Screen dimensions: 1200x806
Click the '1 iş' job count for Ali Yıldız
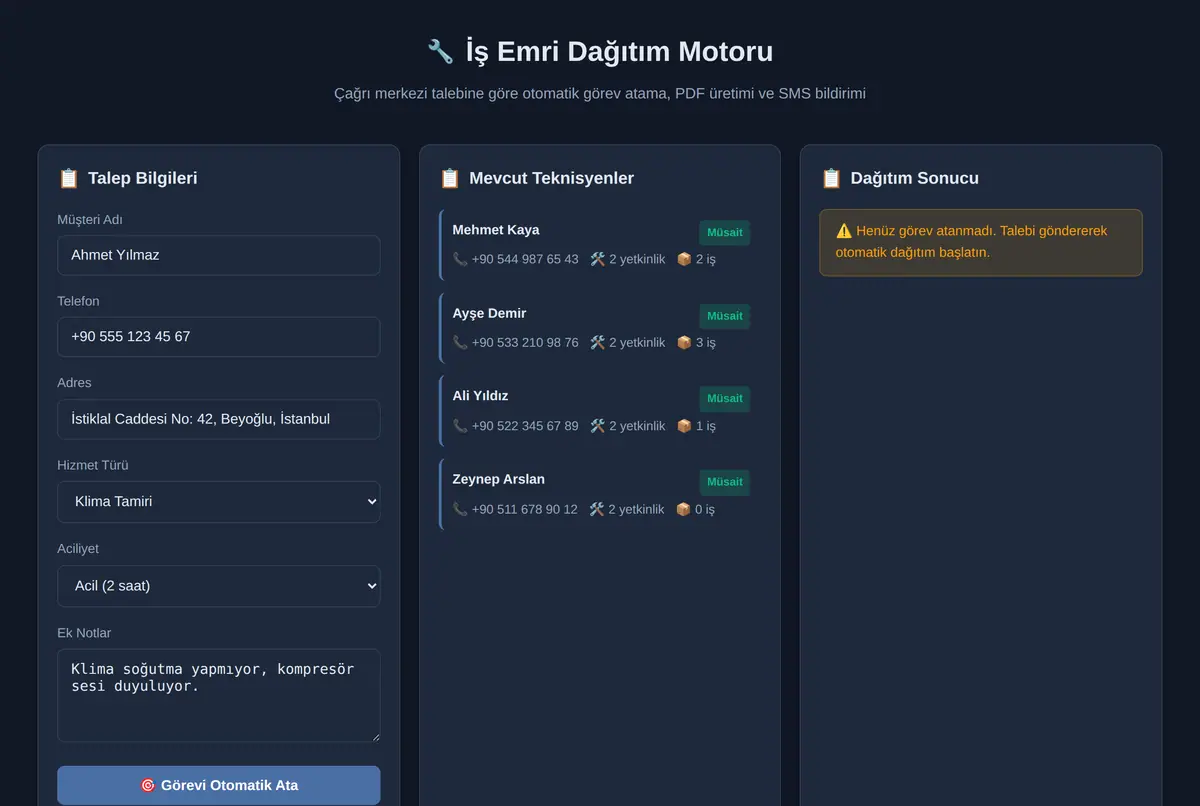[706, 426]
